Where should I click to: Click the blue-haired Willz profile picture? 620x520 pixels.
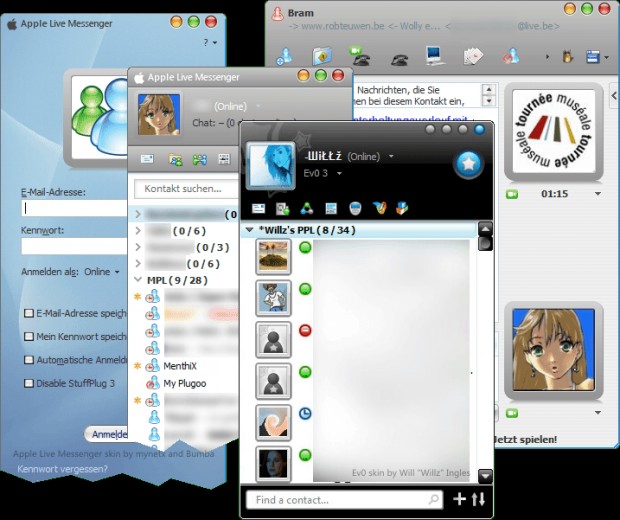click(271, 166)
